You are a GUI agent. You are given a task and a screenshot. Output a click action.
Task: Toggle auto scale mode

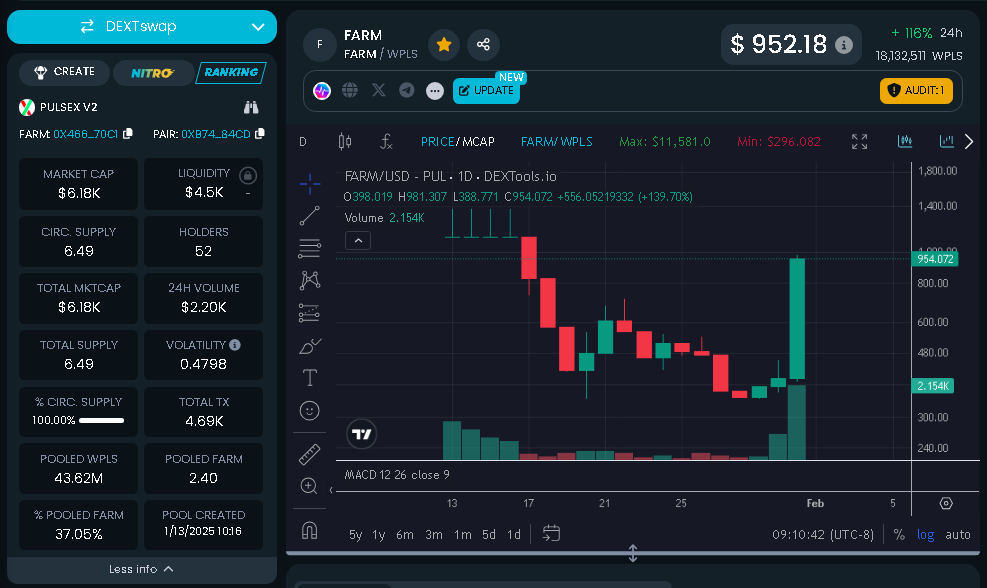point(957,534)
